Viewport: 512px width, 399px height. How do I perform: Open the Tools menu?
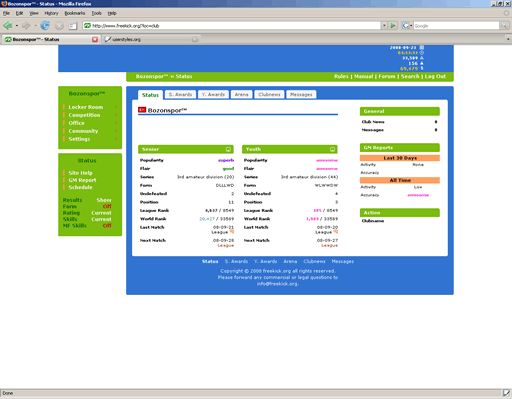[x=97, y=13]
